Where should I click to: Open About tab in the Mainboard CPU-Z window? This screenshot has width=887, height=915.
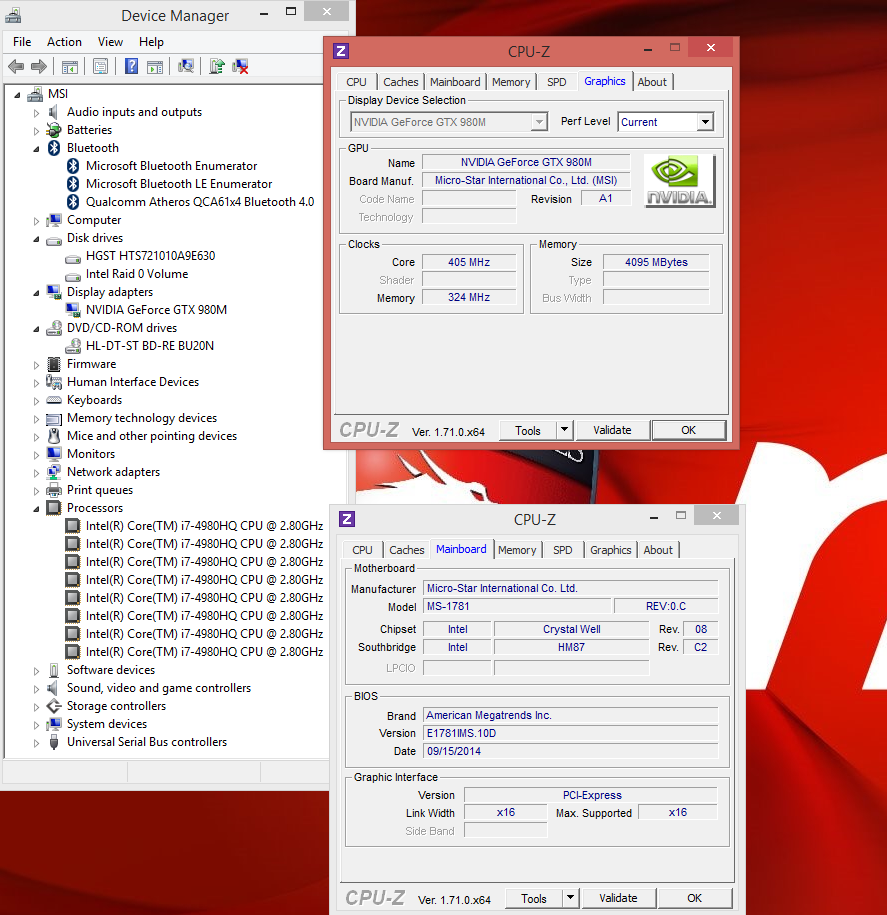point(658,550)
